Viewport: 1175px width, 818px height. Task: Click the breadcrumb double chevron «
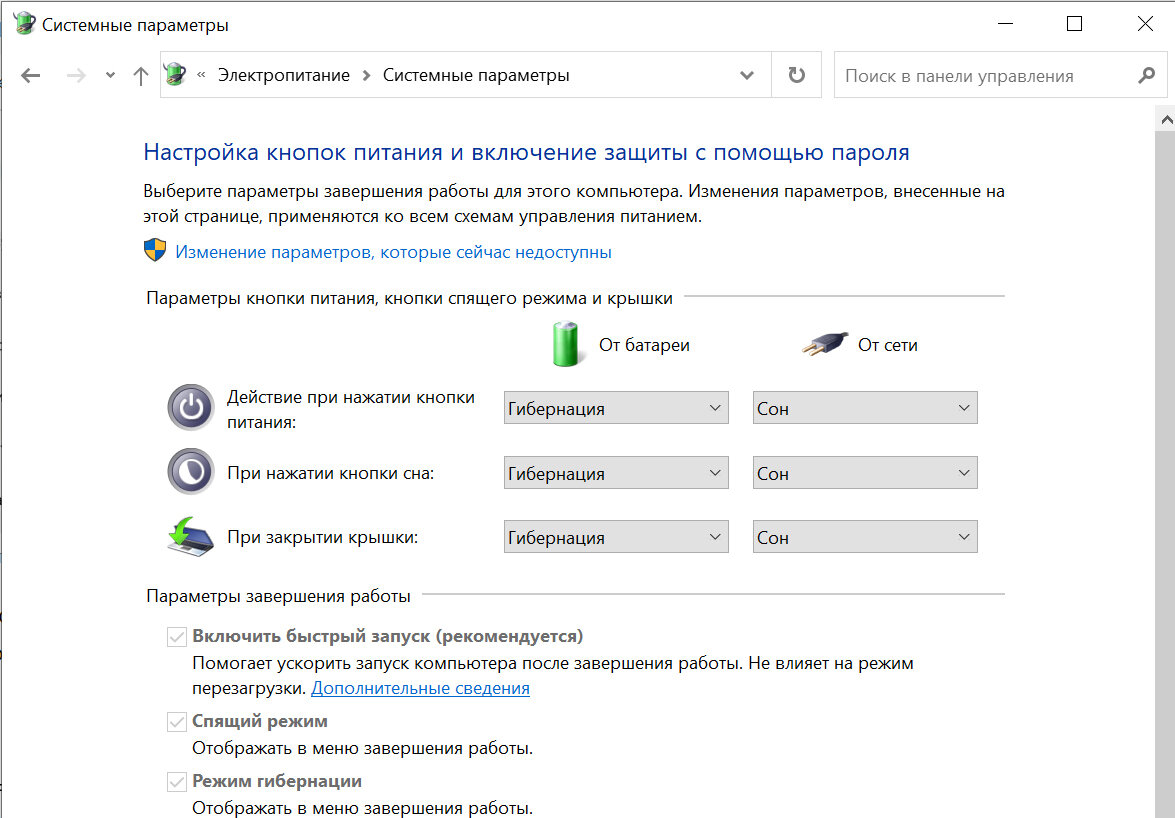201,75
